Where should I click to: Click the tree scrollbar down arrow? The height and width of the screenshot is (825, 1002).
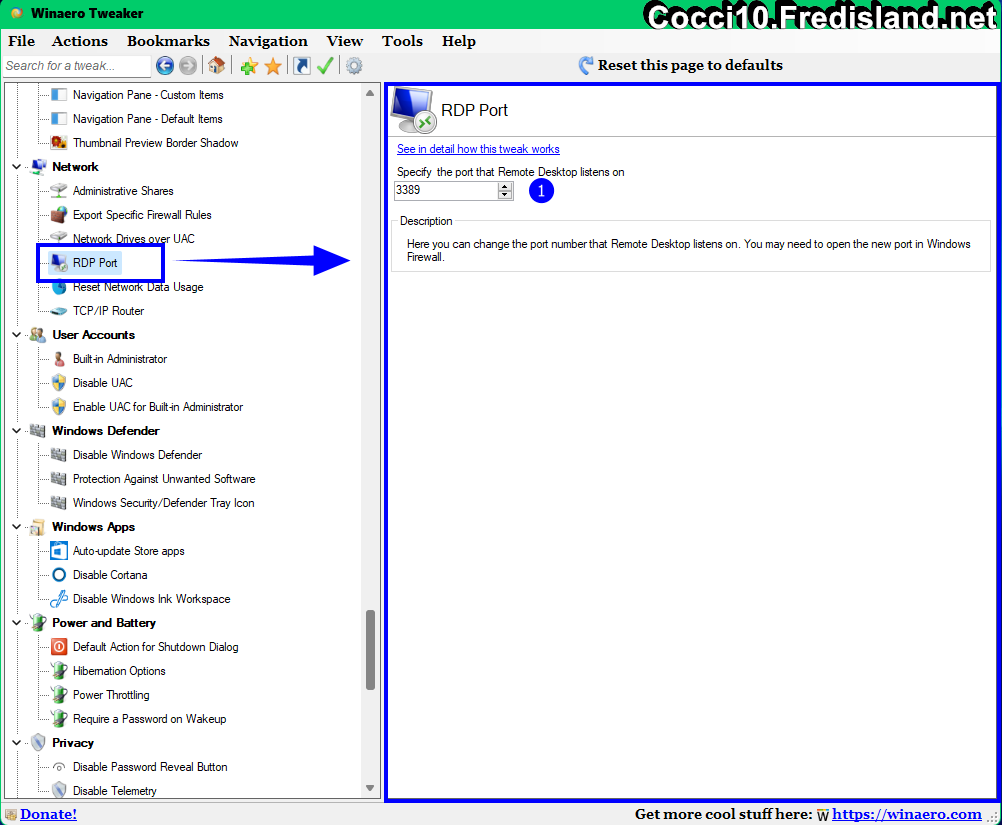click(x=370, y=788)
